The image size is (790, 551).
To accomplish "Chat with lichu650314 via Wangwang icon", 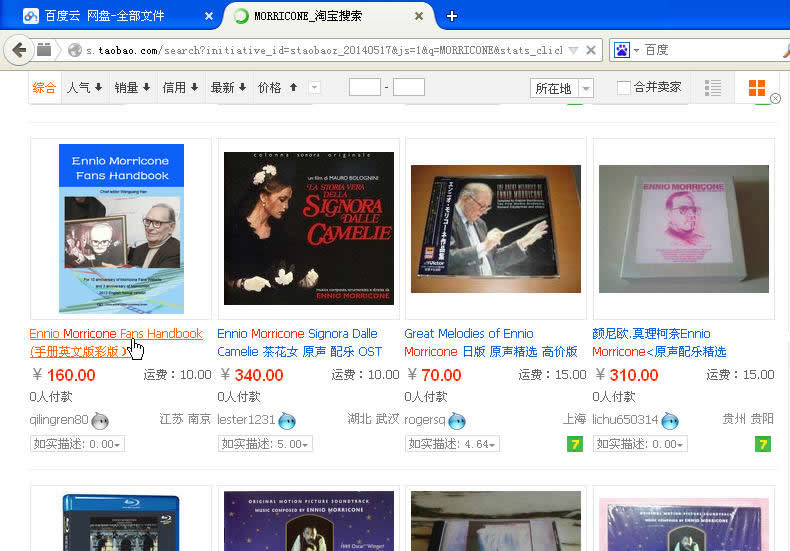I will coord(670,421).
